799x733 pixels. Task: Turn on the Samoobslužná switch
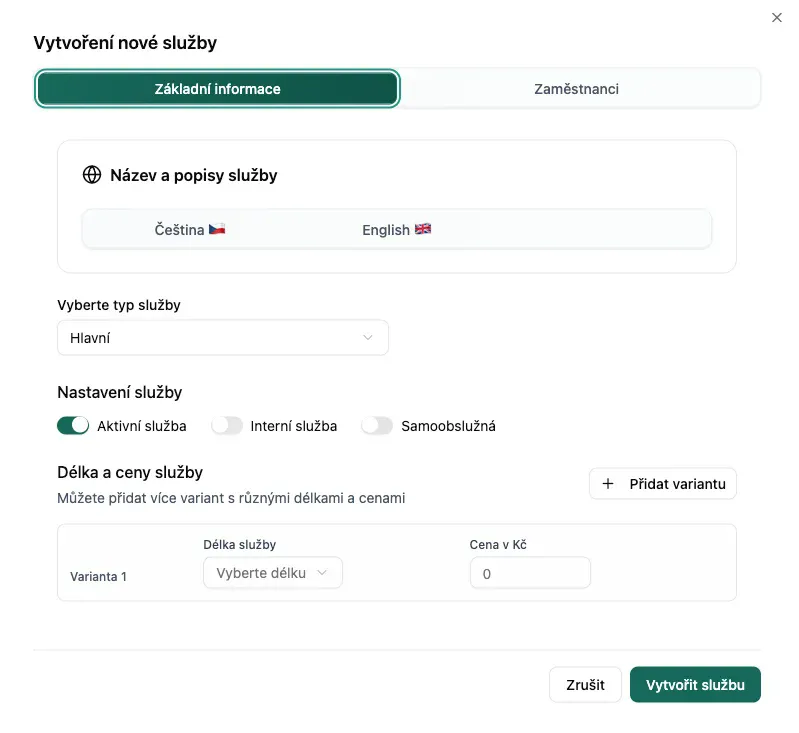pyautogui.click(x=377, y=426)
